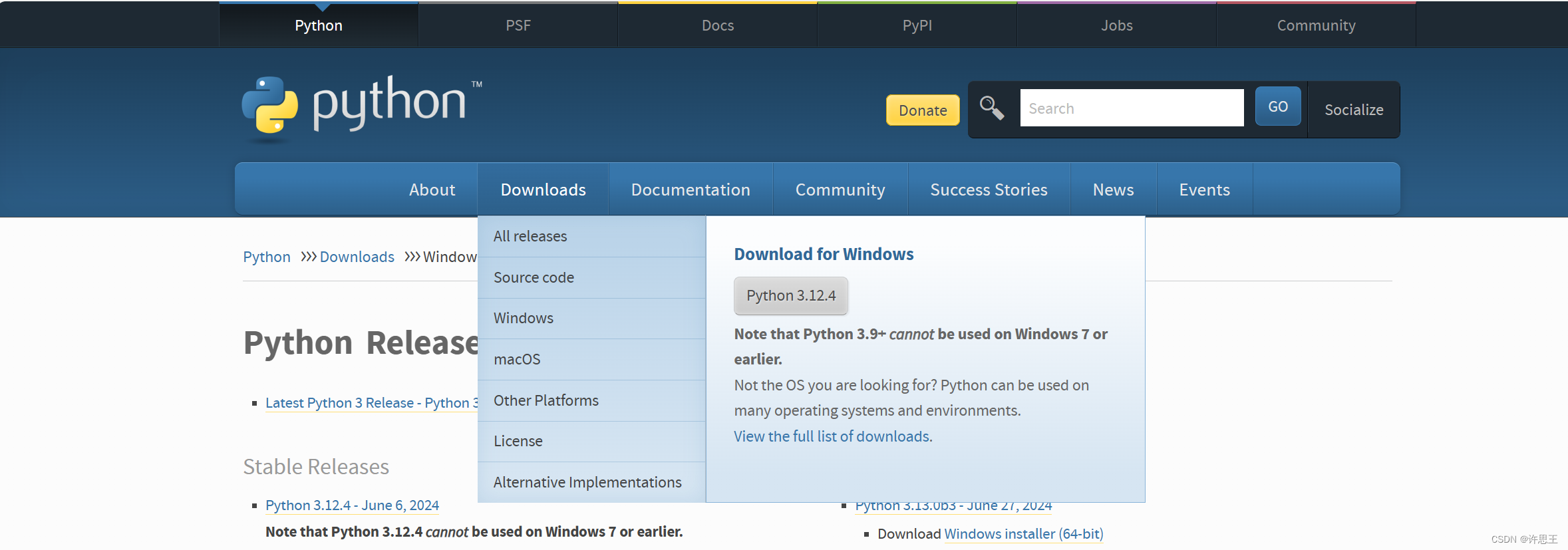1568x550 pixels.
Task: Open the Python tab in top bar
Action: tap(319, 25)
